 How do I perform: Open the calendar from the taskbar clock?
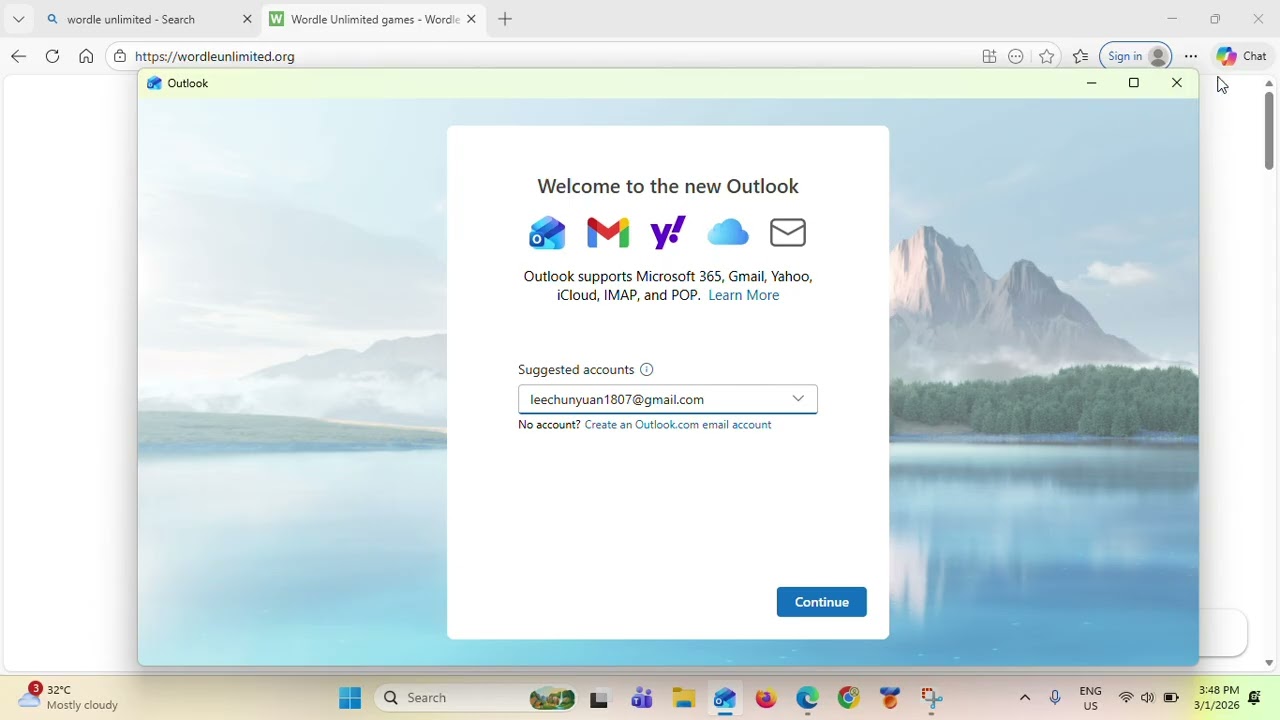pyautogui.click(x=1218, y=698)
